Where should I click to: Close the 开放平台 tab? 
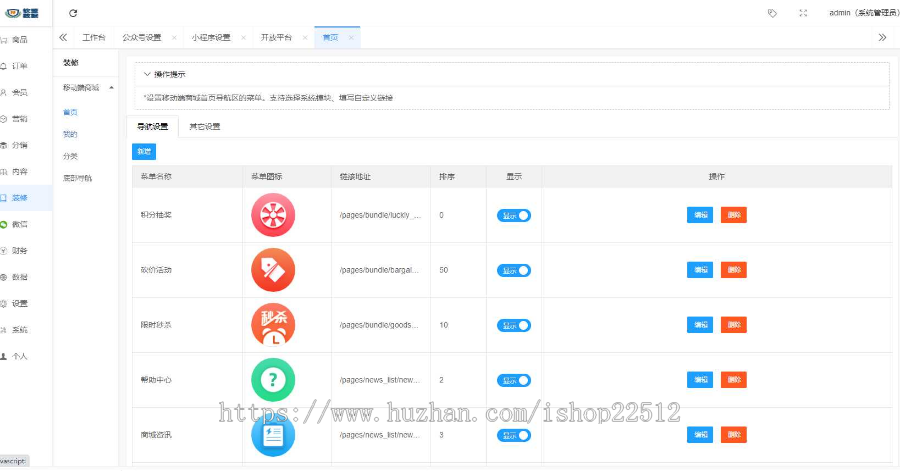tap(303, 37)
